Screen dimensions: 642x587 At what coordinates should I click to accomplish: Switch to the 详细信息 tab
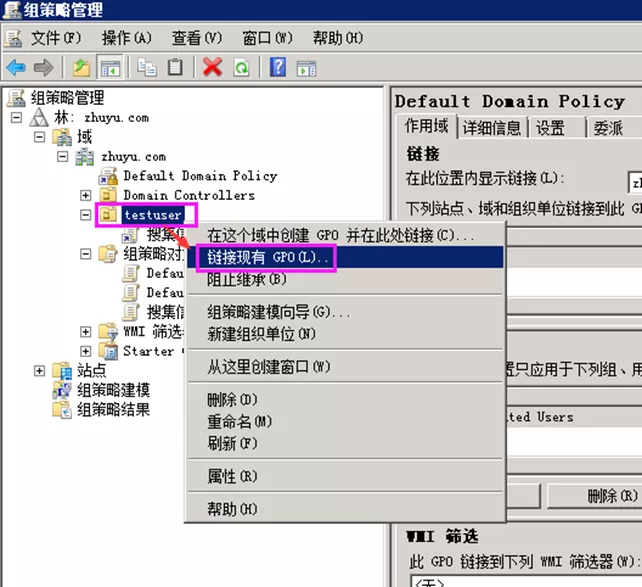click(x=491, y=128)
